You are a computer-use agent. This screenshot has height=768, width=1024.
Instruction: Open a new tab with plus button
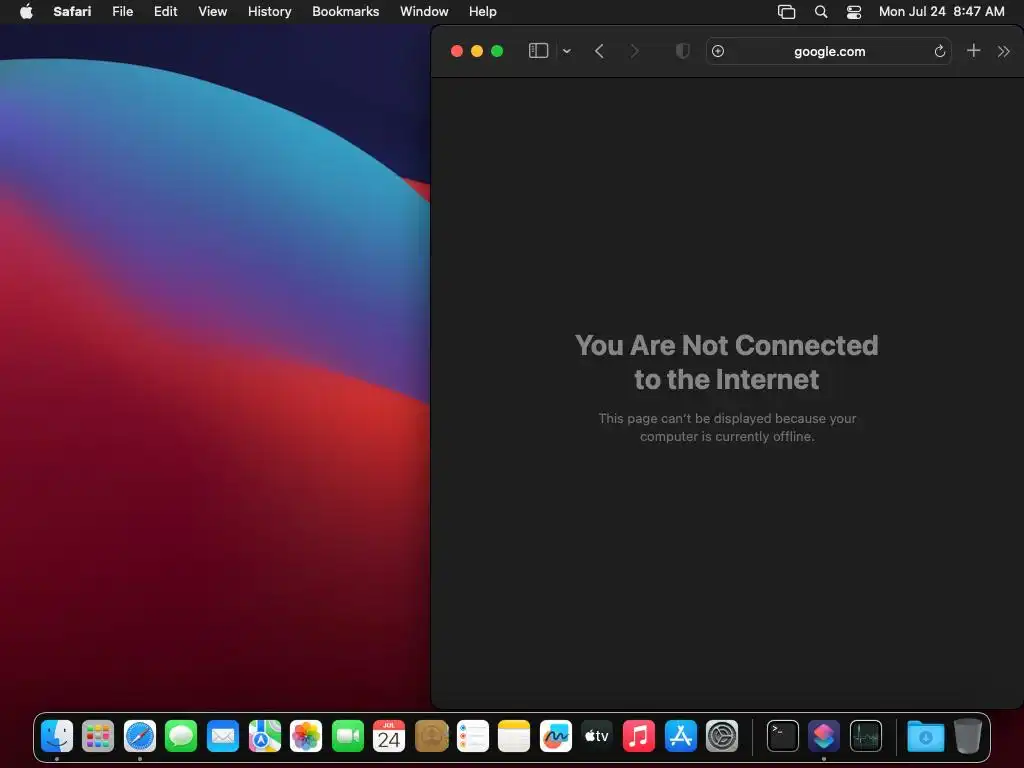pos(973,50)
